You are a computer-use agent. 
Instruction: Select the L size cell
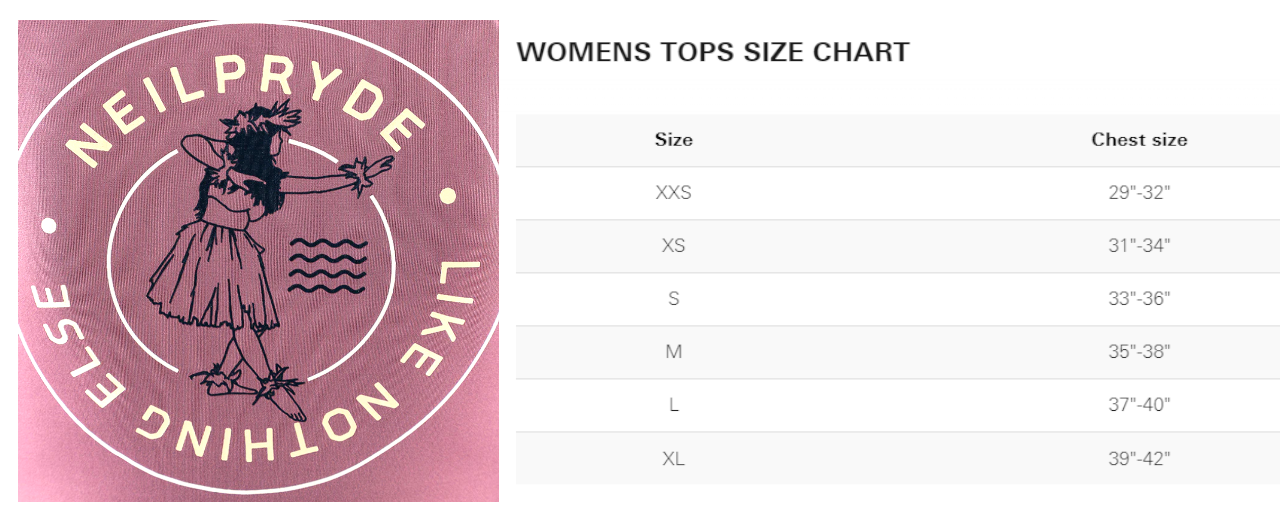(673, 405)
